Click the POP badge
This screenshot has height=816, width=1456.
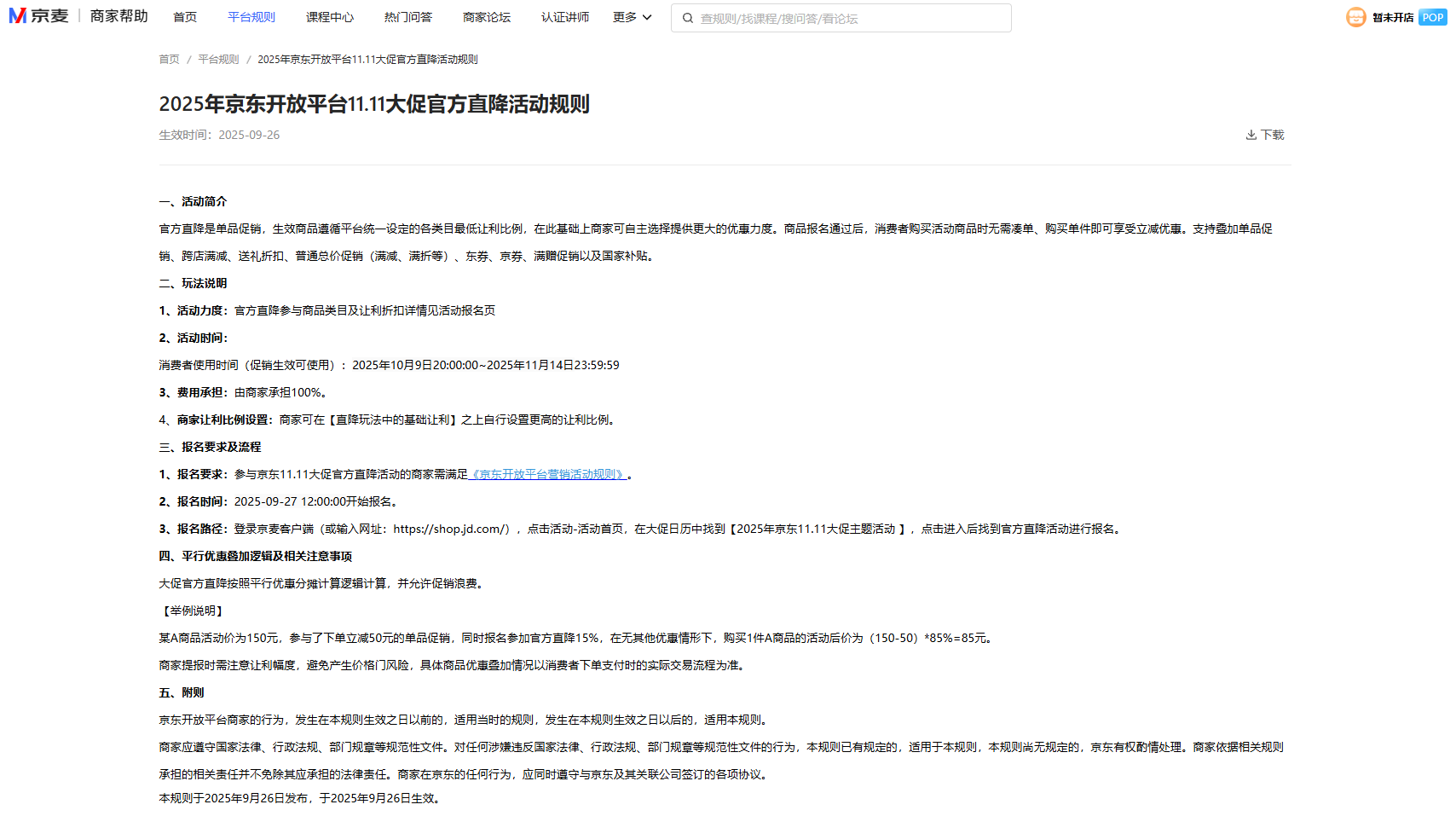coord(1432,17)
